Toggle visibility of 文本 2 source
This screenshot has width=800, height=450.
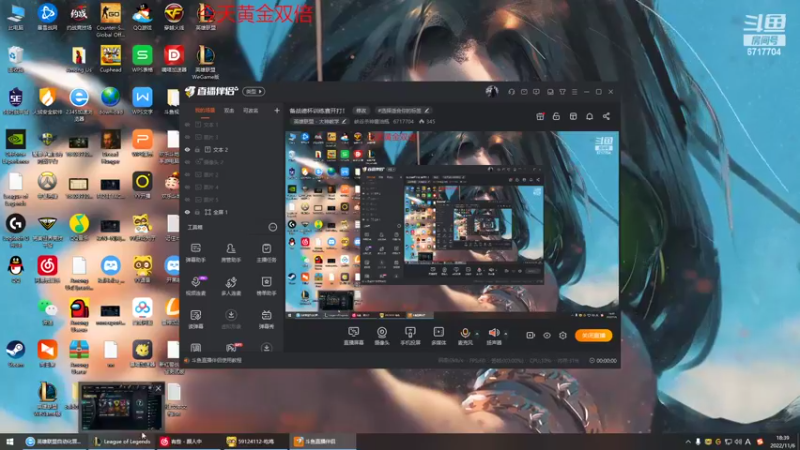point(187,149)
